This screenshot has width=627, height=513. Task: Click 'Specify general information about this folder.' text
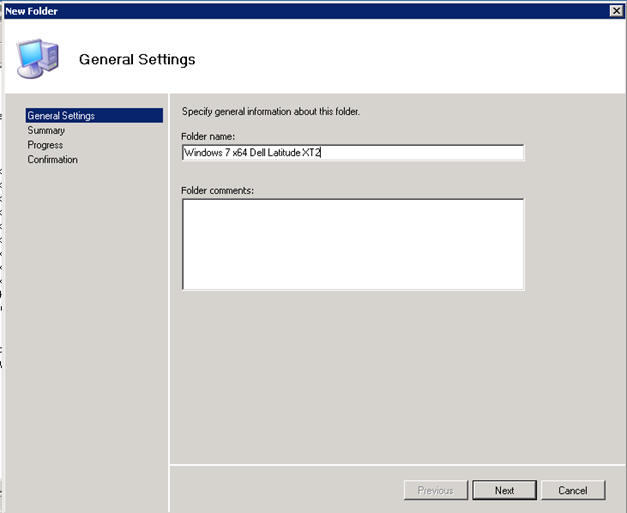pos(271,112)
